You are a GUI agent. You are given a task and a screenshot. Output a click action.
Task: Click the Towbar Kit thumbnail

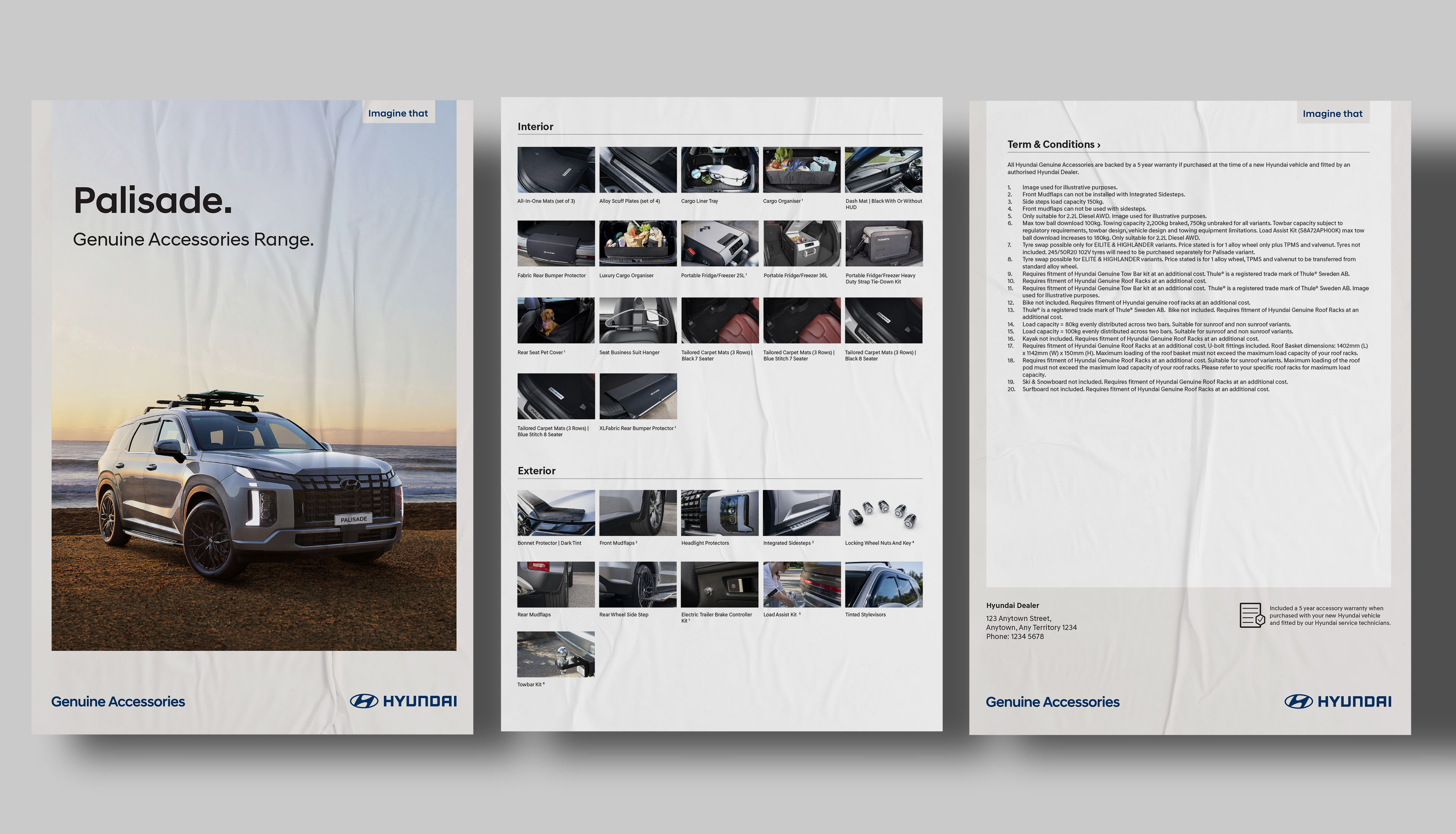click(x=555, y=654)
